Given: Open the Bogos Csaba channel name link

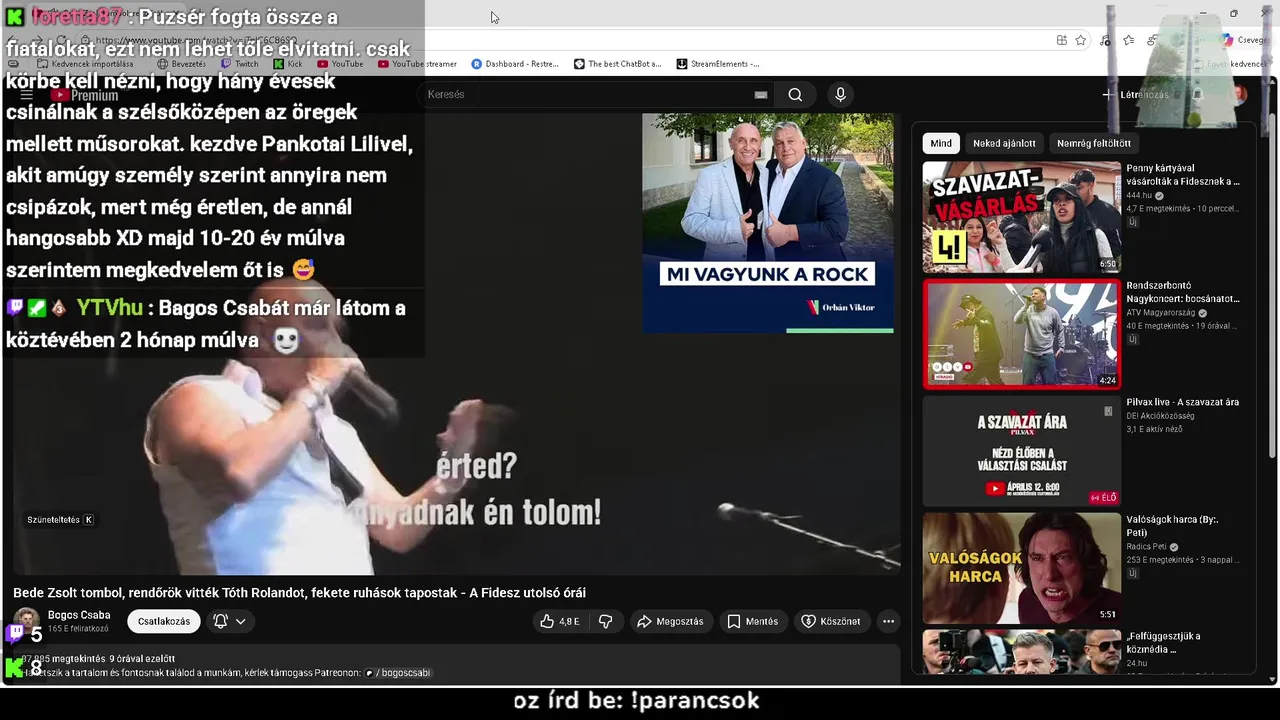Looking at the screenshot, I should click(79, 615).
